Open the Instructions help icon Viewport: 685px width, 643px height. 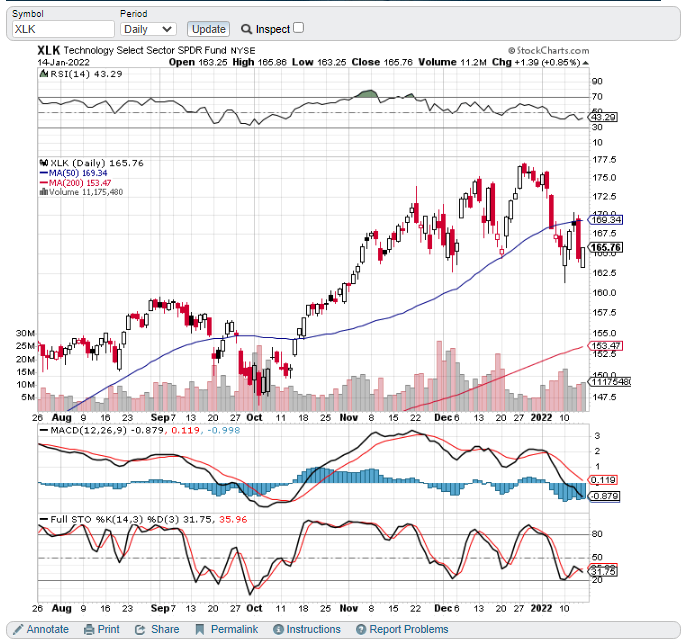tap(277, 629)
